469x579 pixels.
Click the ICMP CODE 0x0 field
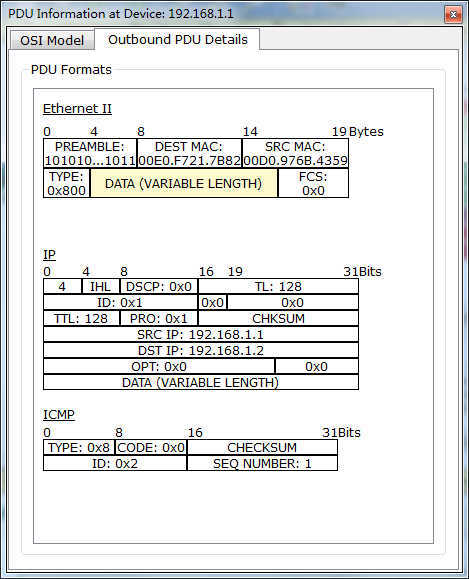point(151,448)
